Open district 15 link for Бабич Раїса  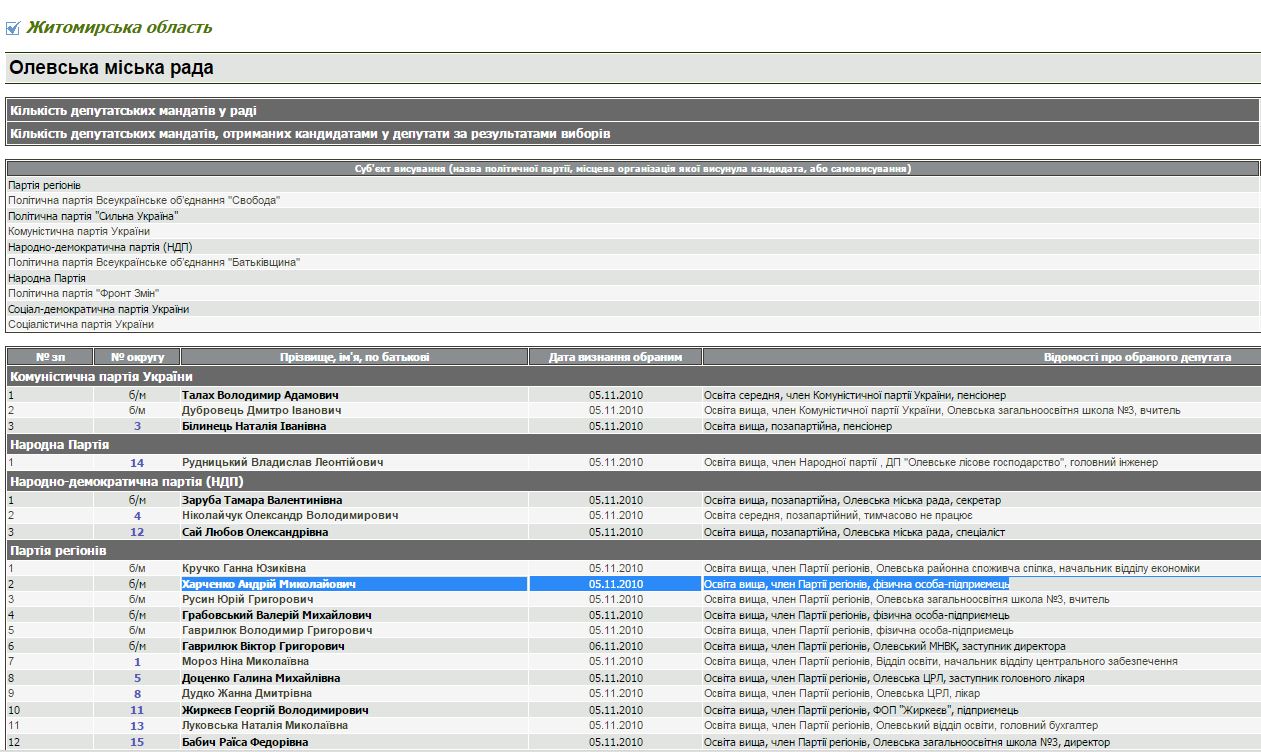coord(137,742)
